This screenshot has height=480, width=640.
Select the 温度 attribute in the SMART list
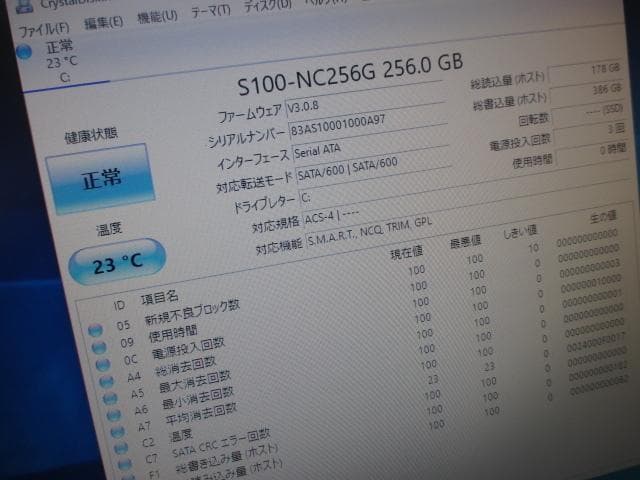181,436
